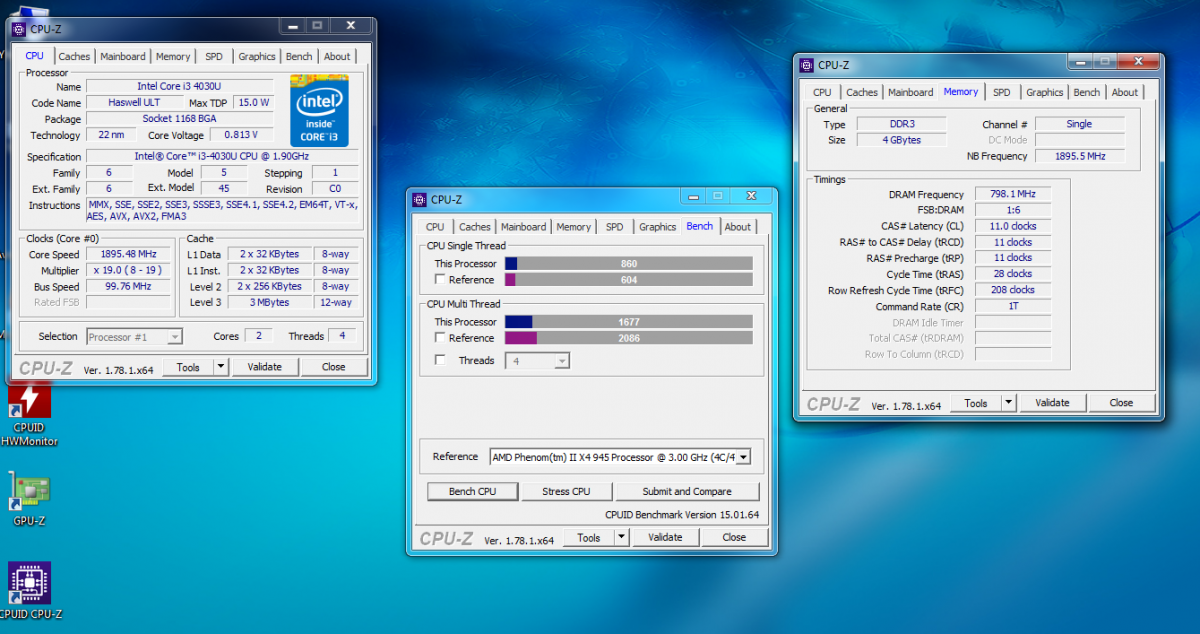Click the CPU-Z title icon in the Memory window
The height and width of the screenshot is (634, 1200).
[806, 65]
